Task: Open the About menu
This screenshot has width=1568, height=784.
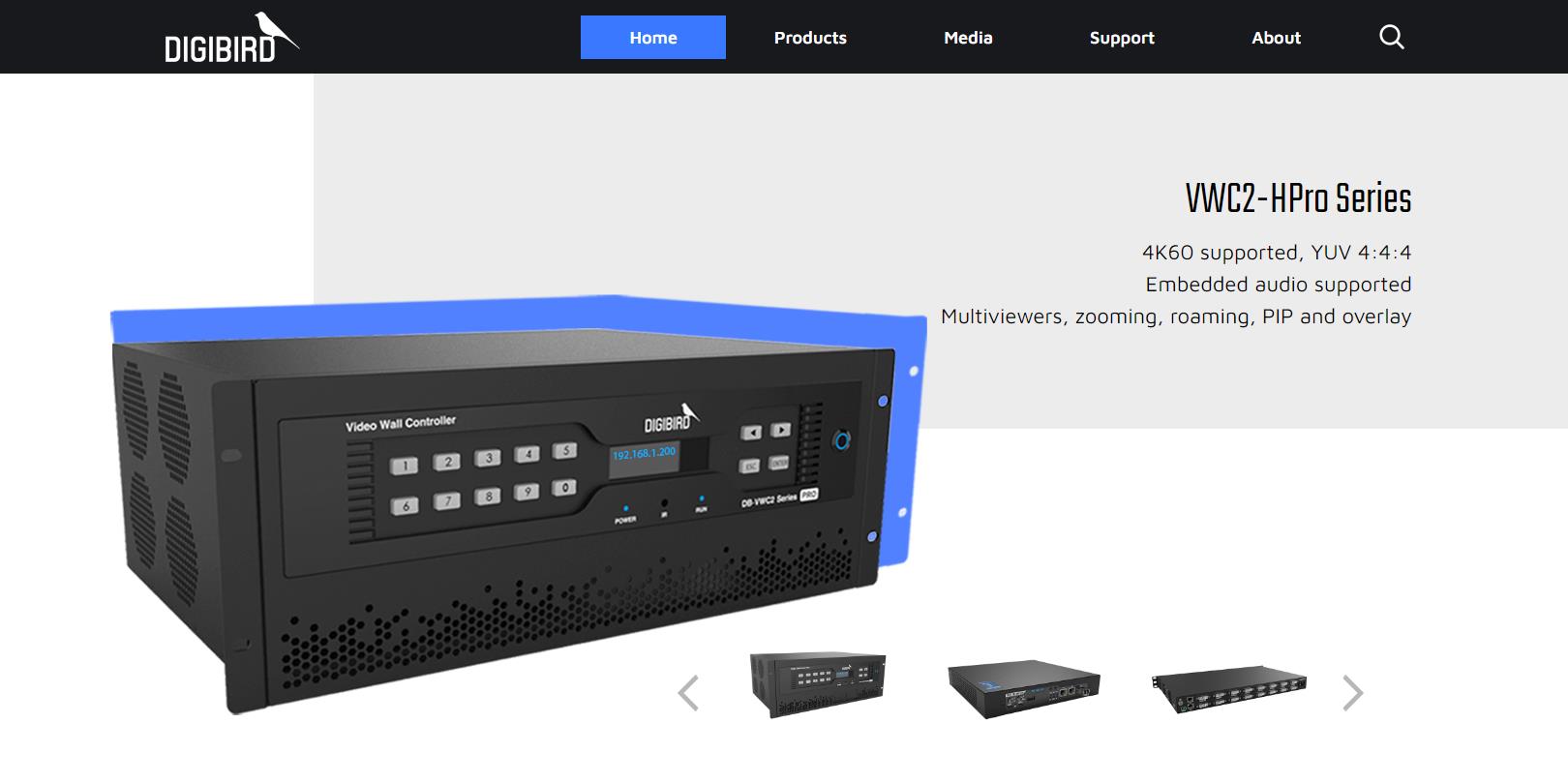Action: point(1276,38)
